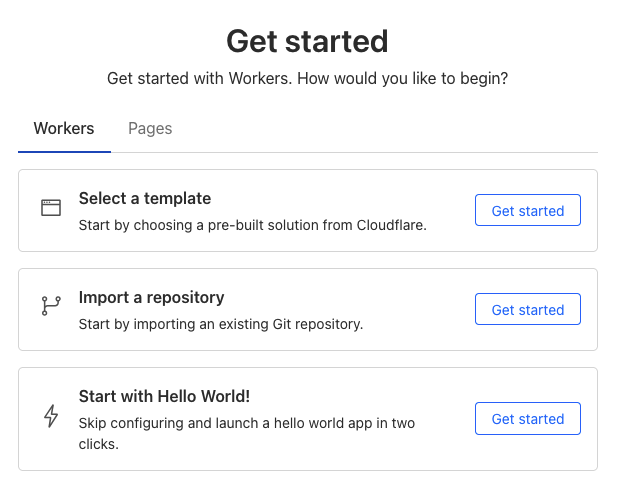Switch to the Pages tab
Image resolution: width=617 pixels, height=484 pixels.
pyautogui.click(x=150, y=129)
